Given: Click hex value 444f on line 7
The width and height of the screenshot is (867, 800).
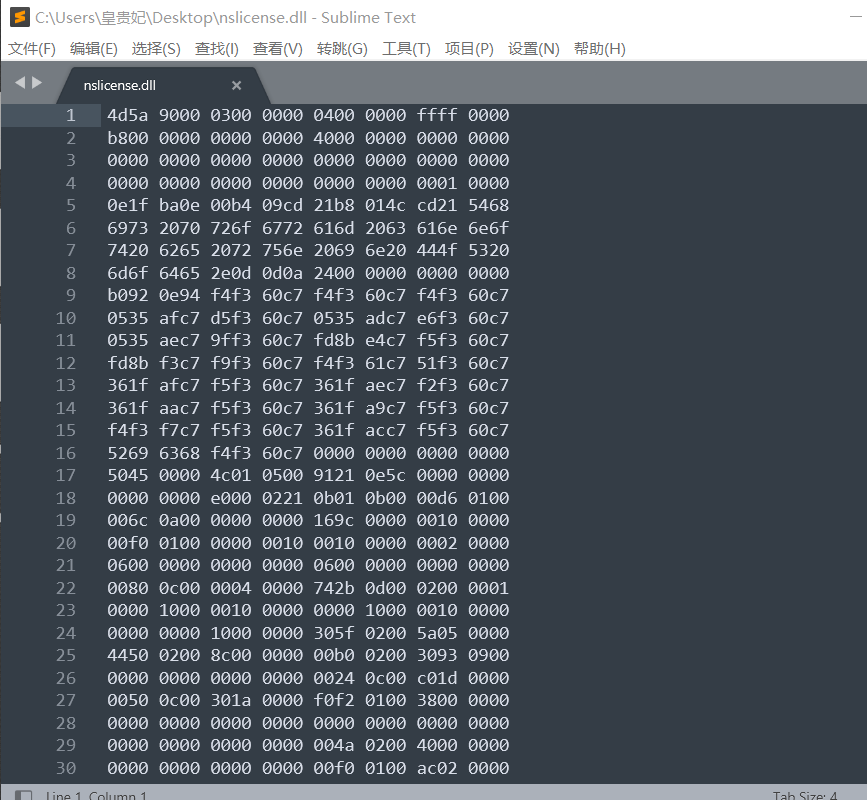Looking at the screenshot, I should click(437, 250).
